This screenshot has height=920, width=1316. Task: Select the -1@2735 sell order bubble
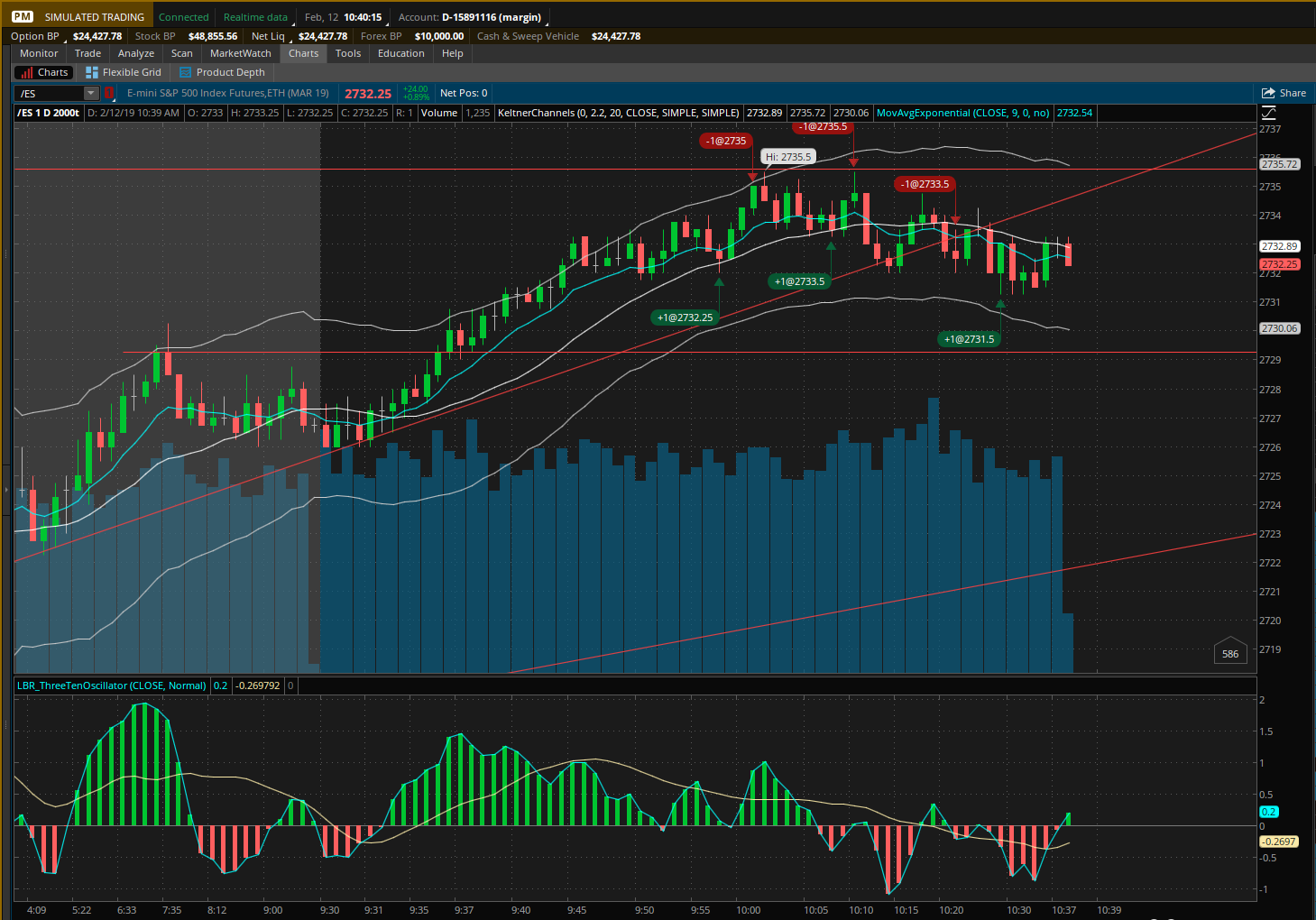pyautogui.click(x=726, y=141)
